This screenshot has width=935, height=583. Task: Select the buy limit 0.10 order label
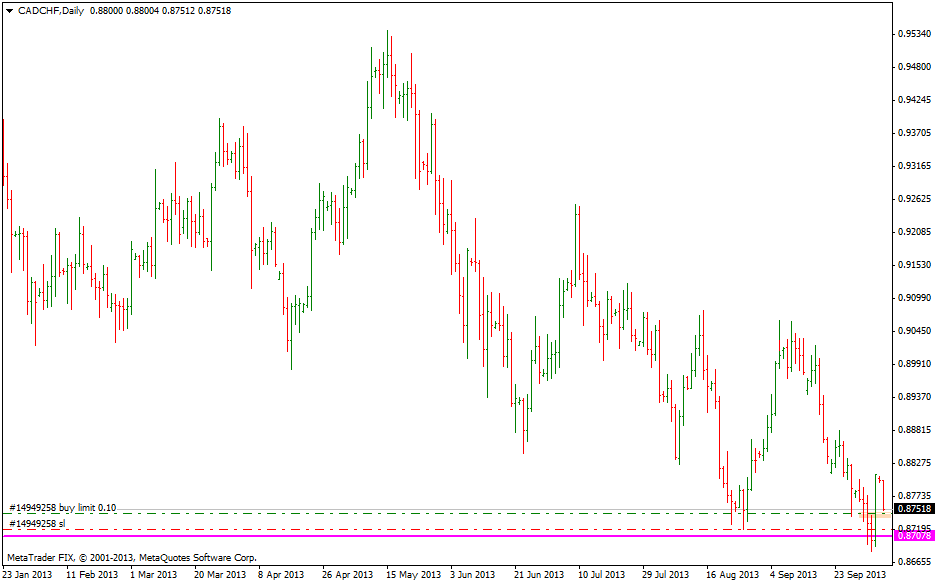(x=62, y=508)
